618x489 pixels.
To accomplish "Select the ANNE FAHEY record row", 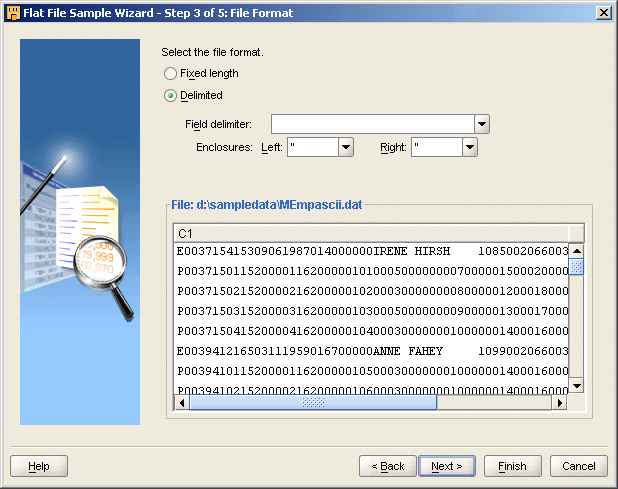I will coord(371,351).
